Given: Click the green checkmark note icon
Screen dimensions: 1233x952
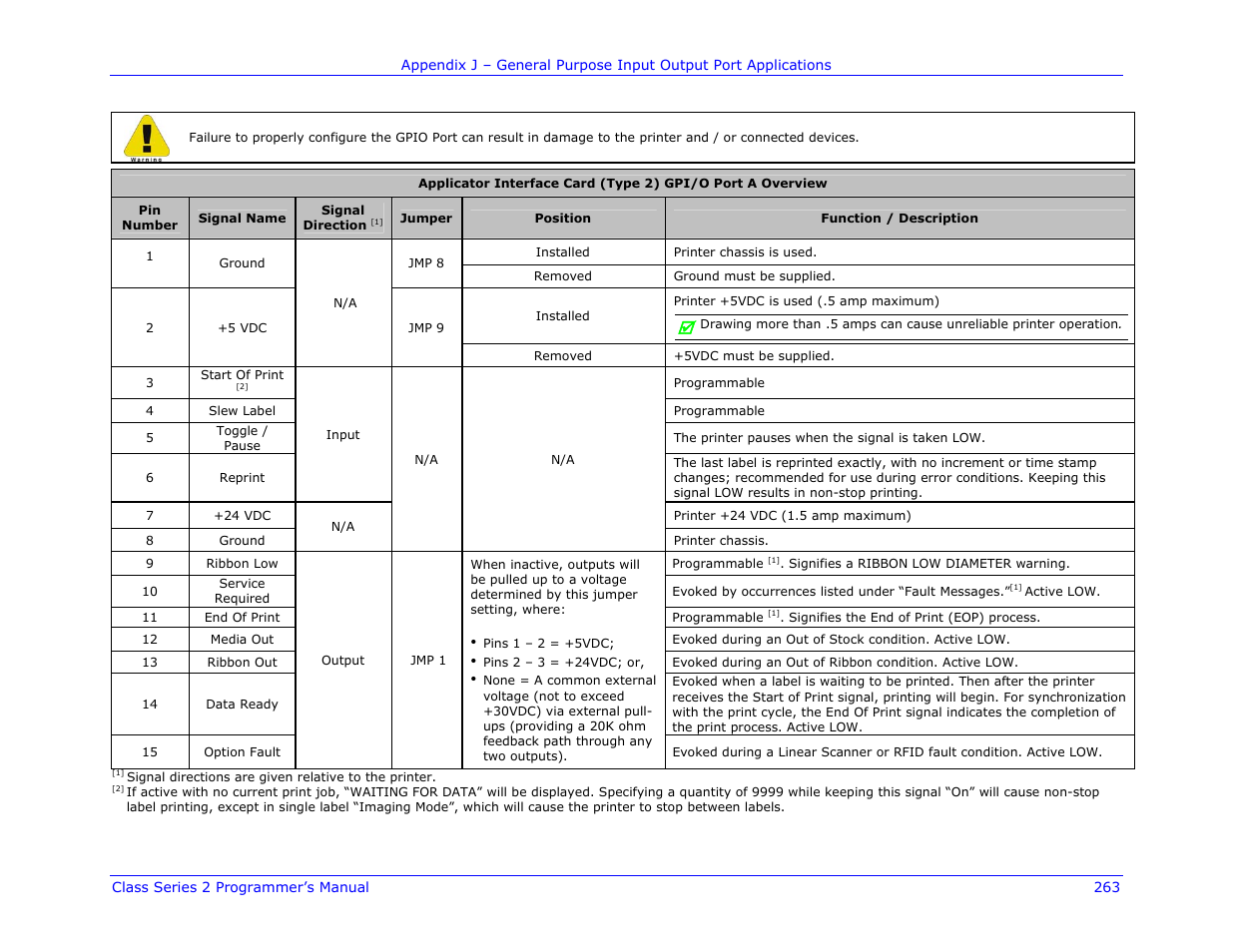Looking at the screenshot, I should [687, 327].
